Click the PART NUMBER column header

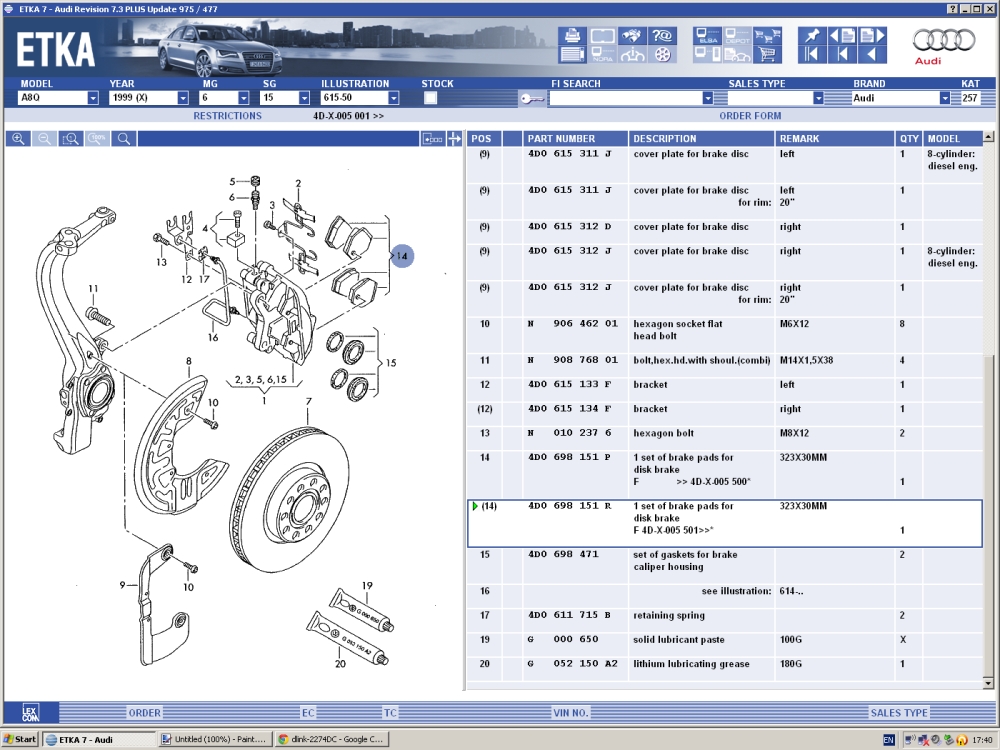pyautogui.click(x=576, y=138)
